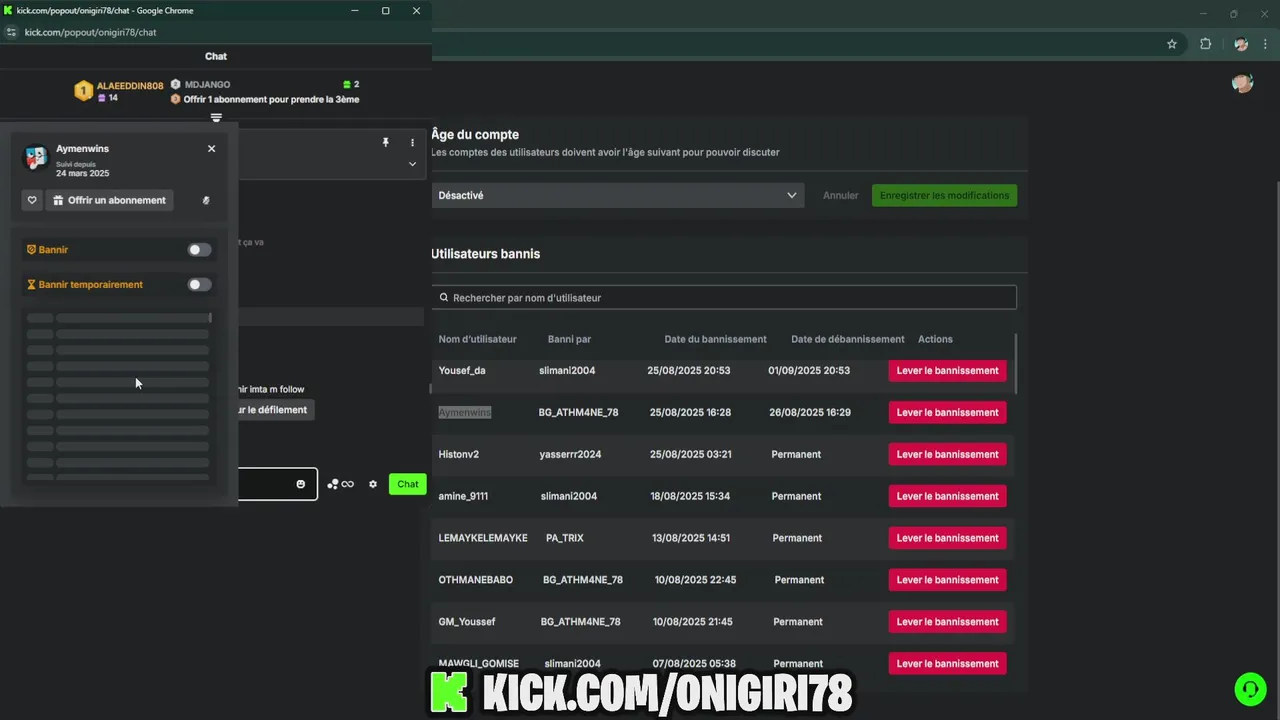The height and width of the screenshot is (720, 1280).
Task: Click the mute icon in Aymenwins card
Action: click(206, 200)
